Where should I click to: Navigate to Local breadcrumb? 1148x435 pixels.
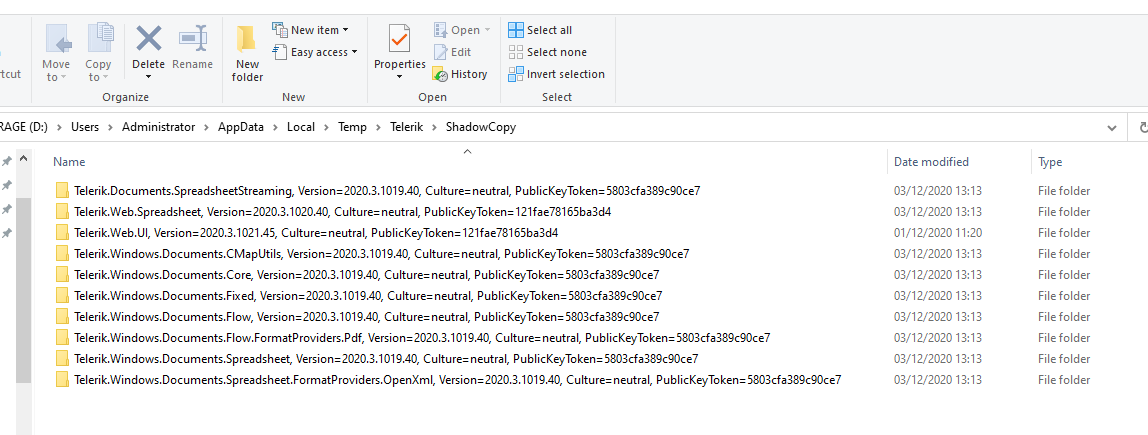[301, 127]
